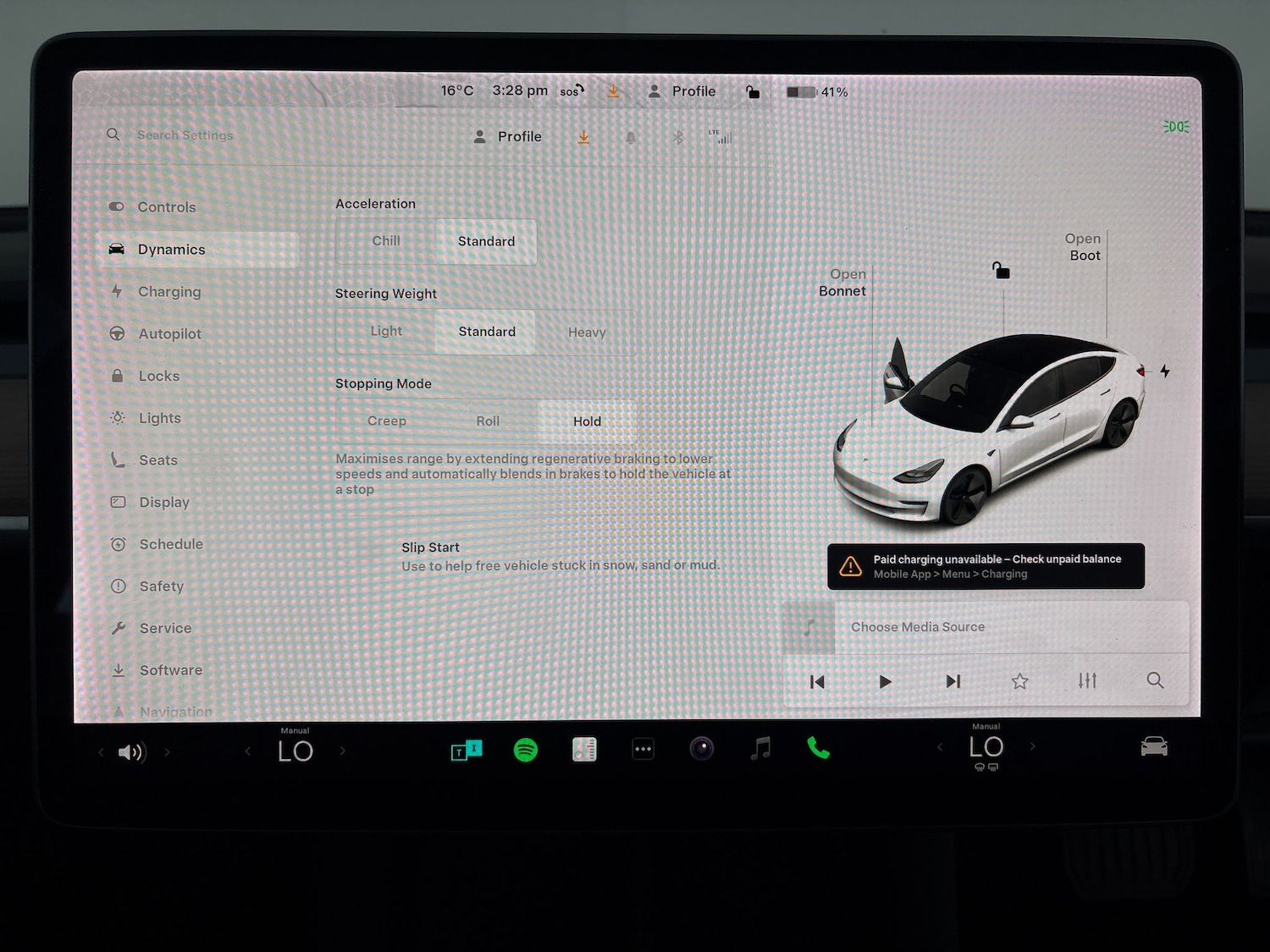Tap the orange software update icon
The width and height of the screenshot is (1270, 952).
click(x=583, y=136)
